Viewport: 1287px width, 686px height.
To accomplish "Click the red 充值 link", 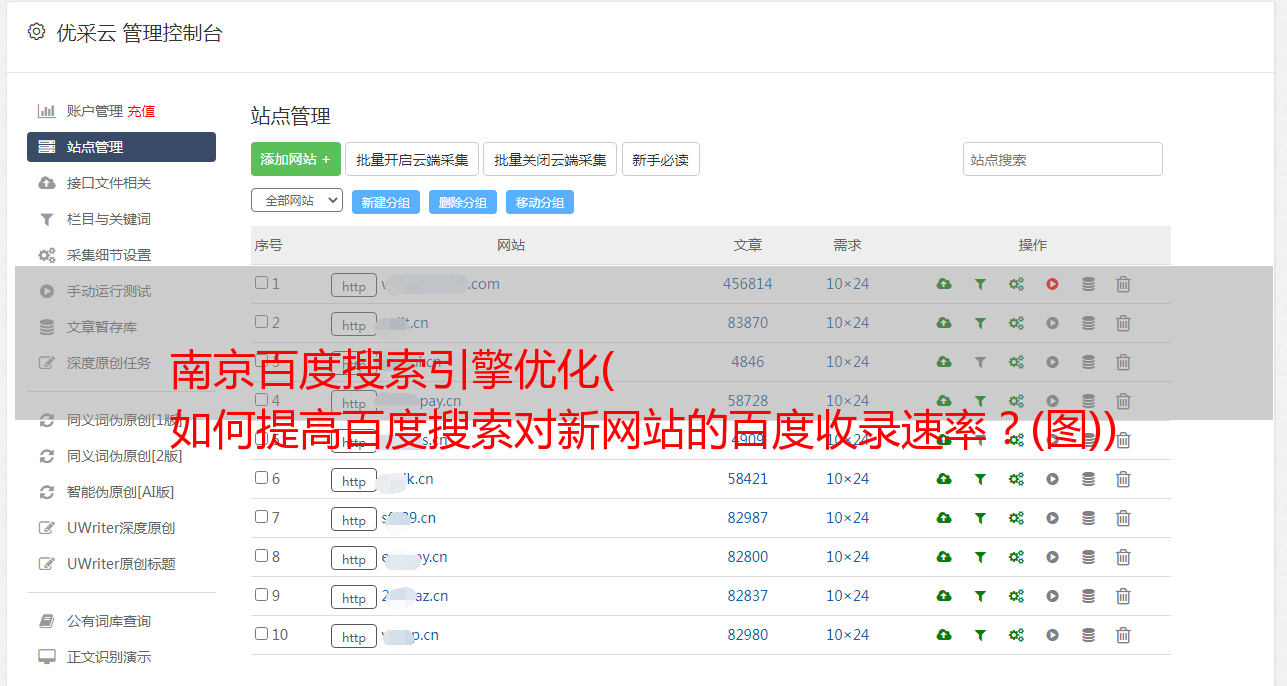I will (x=141, y=111).
